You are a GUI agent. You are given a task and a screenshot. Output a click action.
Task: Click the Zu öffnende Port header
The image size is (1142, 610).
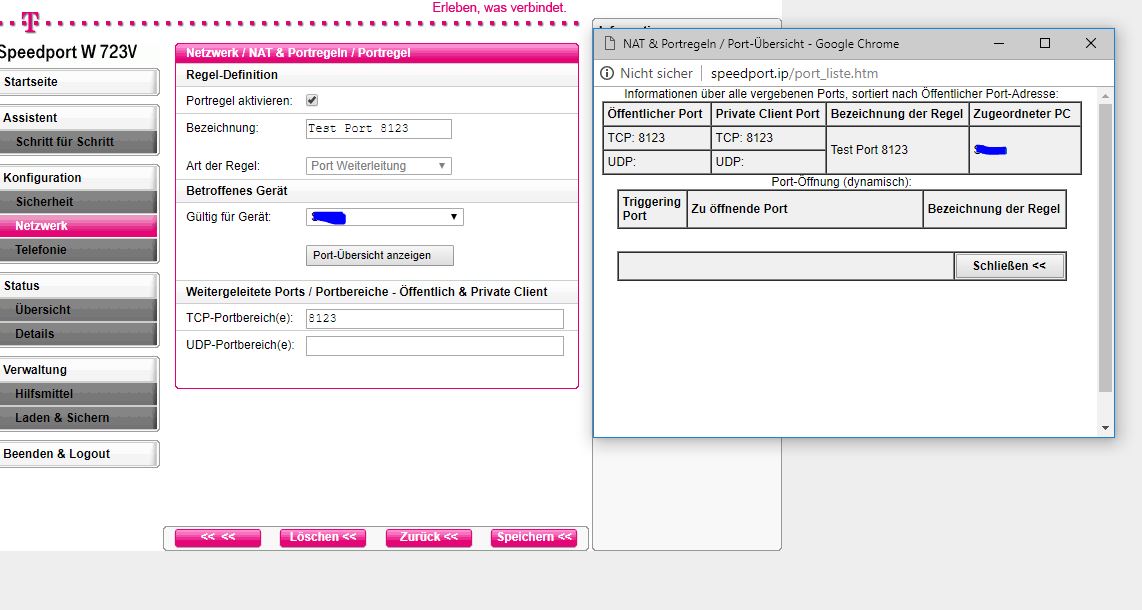click(x=804, y=209)
